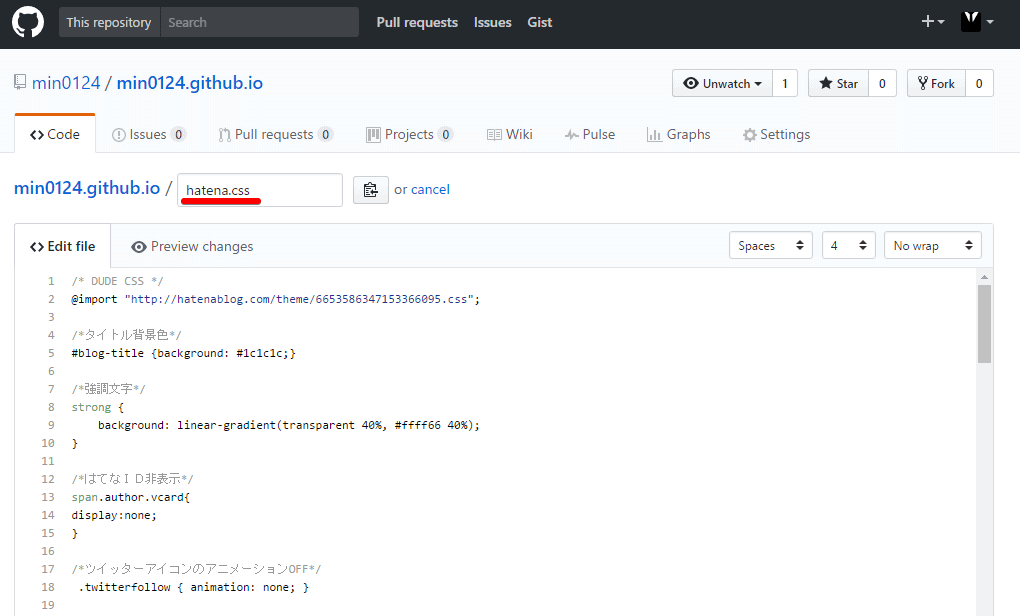Viewport: 1020px width, 616px height.
Task: Open the plus create-new menu
Action: click(933, 21)
